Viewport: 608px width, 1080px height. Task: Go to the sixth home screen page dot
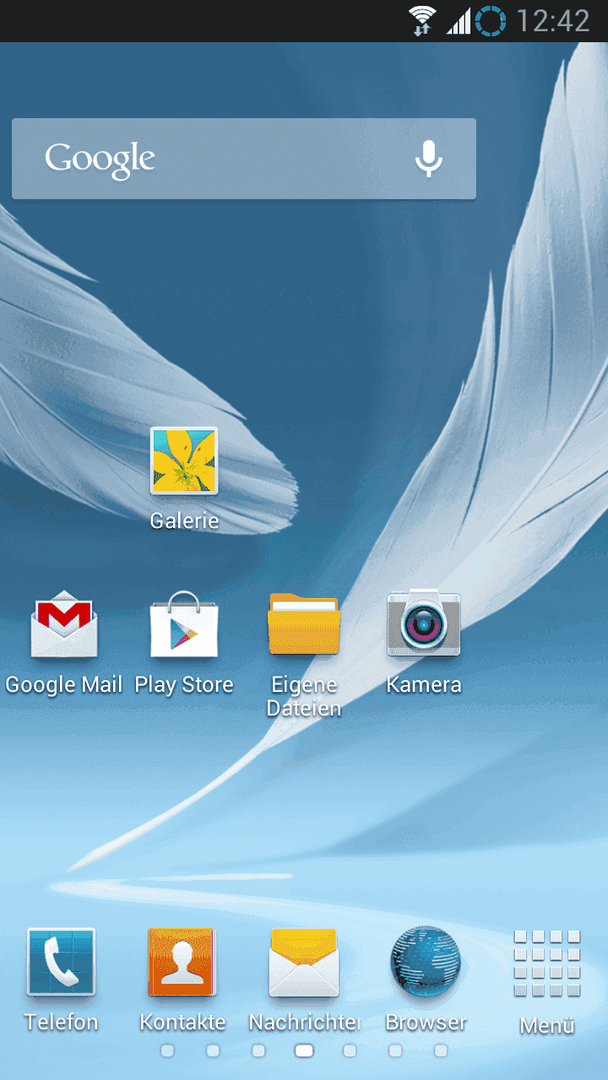[x=395, y=1050]
